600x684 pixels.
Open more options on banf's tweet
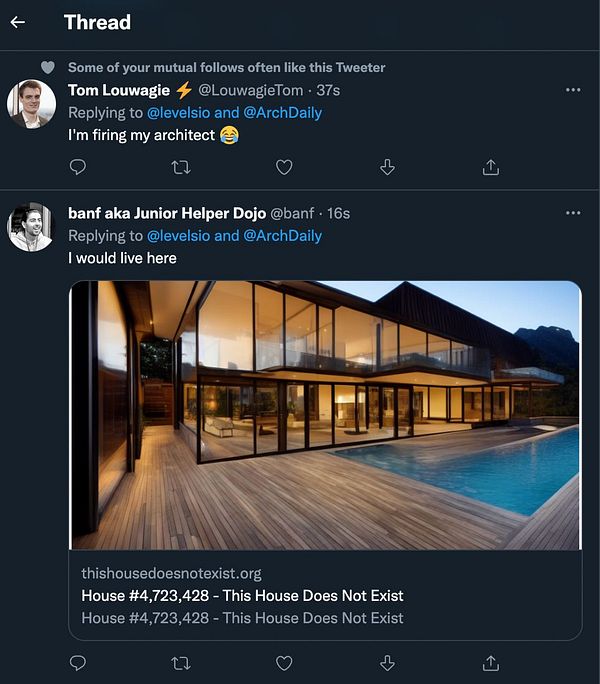[x=573, y=213]
